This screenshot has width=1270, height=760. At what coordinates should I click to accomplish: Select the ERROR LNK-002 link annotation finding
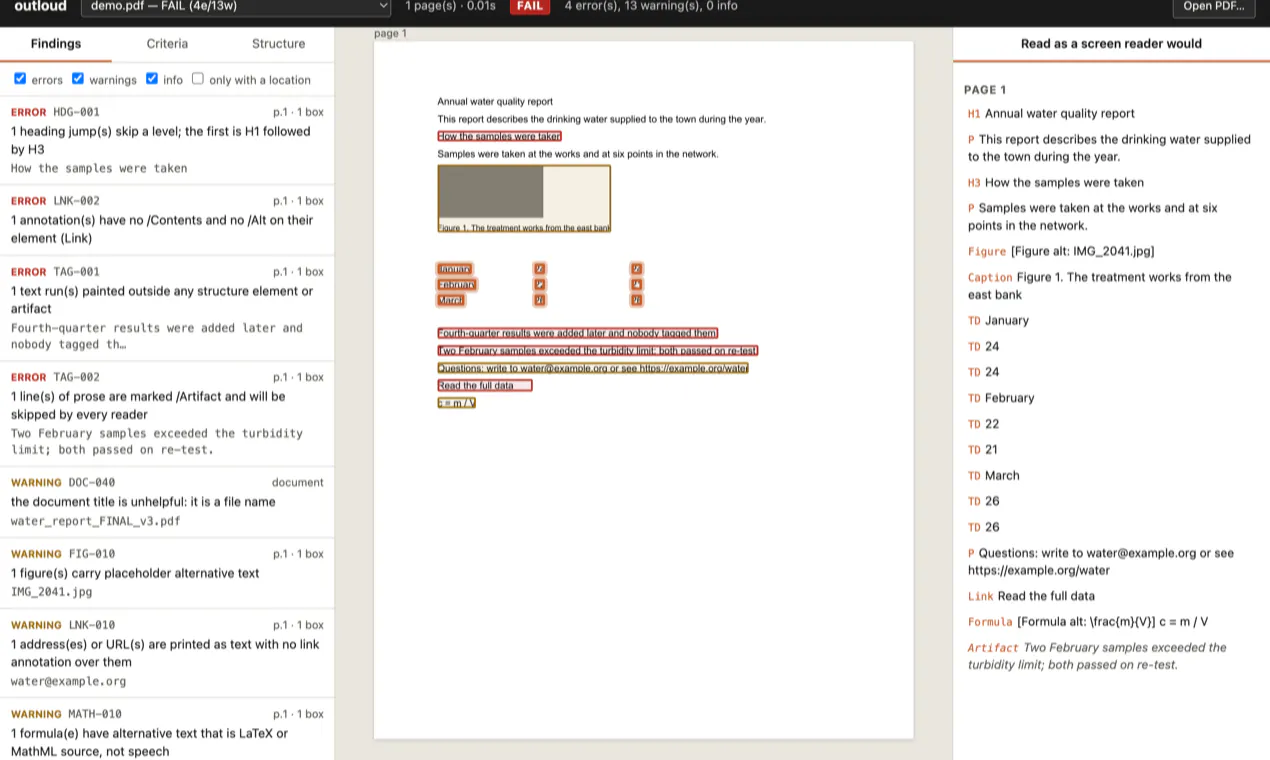(167, 220)
